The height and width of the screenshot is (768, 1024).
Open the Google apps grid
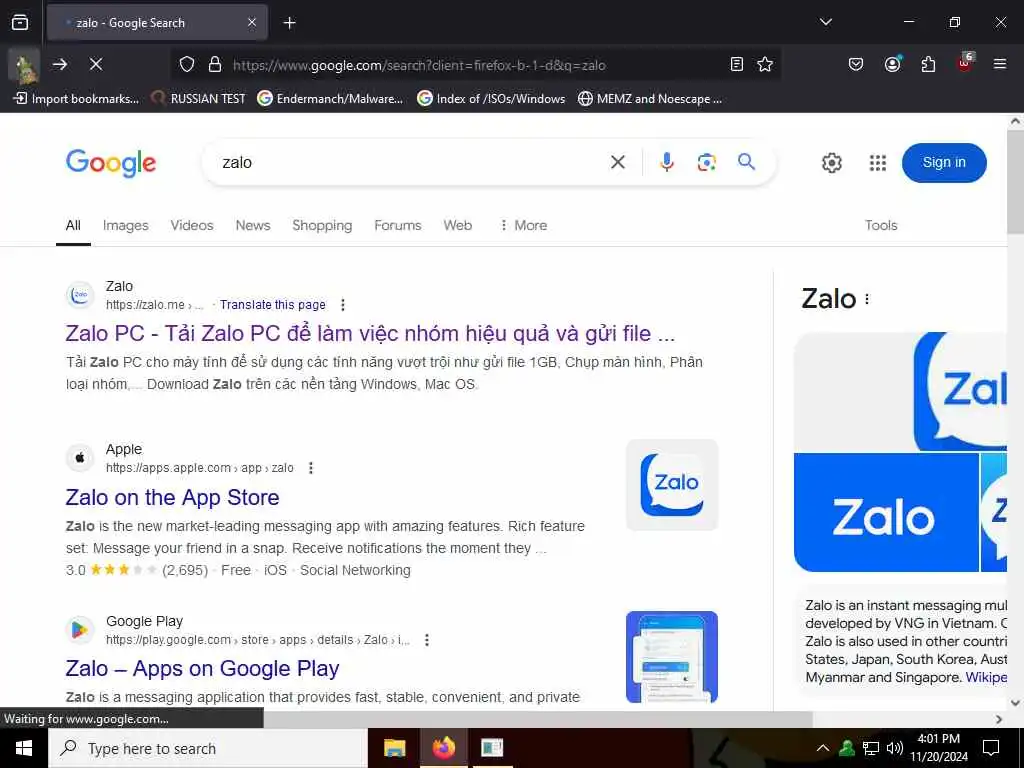pos(878,163)
